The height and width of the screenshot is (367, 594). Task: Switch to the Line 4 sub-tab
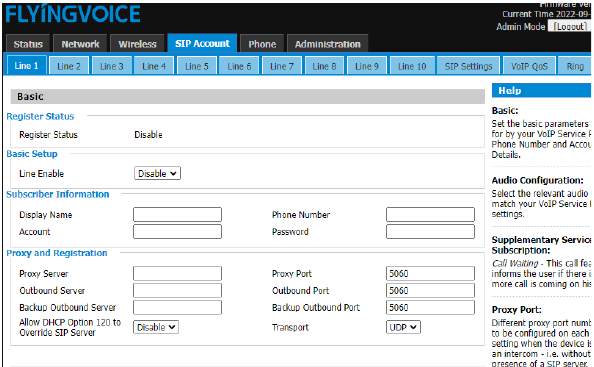[154, 66]
